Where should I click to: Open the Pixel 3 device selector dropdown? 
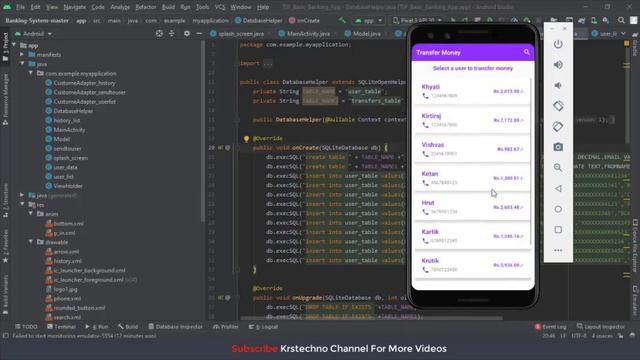click(417, 20)
